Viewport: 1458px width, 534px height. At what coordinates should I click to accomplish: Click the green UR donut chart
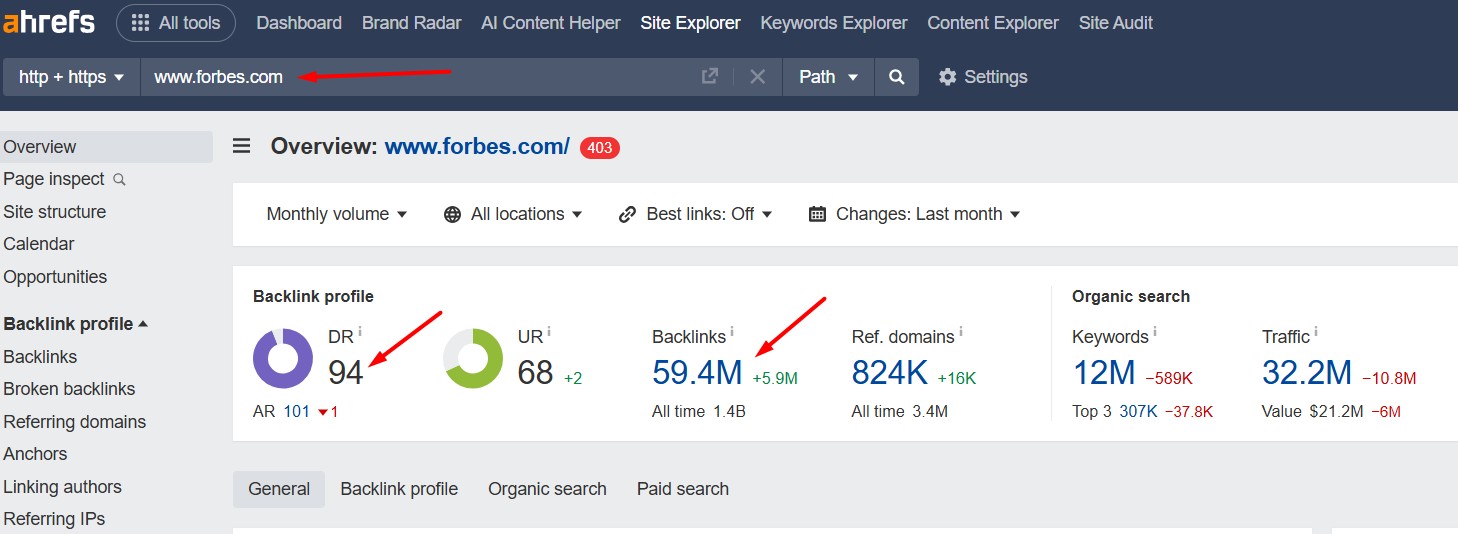coord(473,358)
